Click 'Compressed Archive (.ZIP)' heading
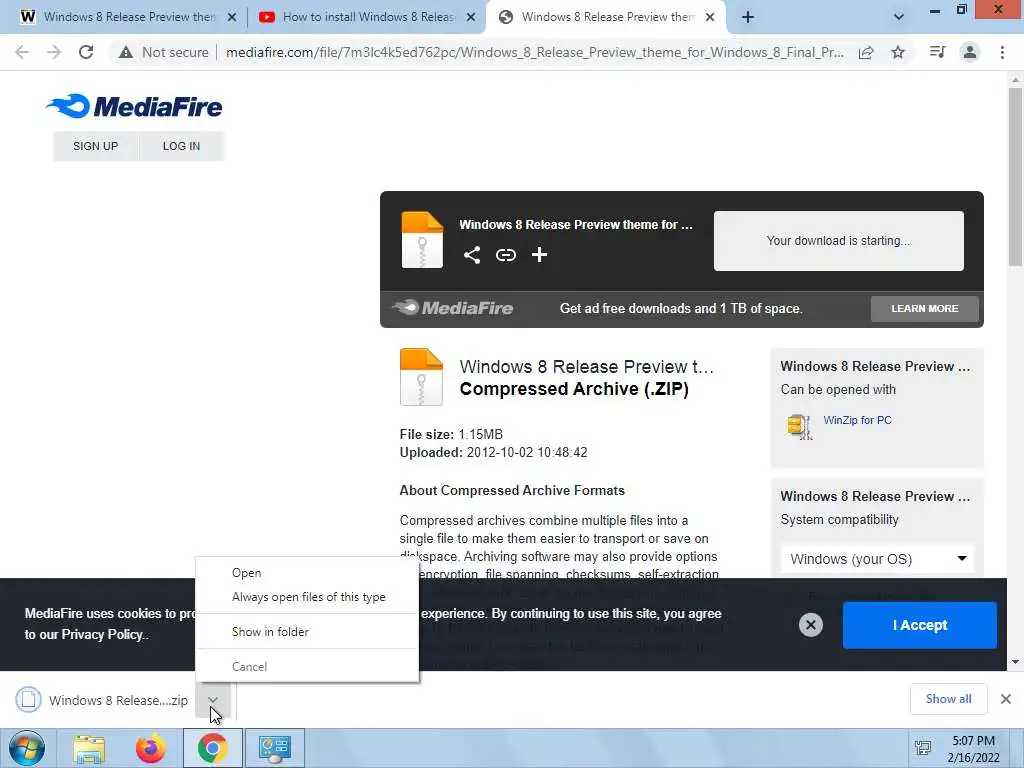The width and height of the screenshot is (1024, 768). (x=574, y=389)
